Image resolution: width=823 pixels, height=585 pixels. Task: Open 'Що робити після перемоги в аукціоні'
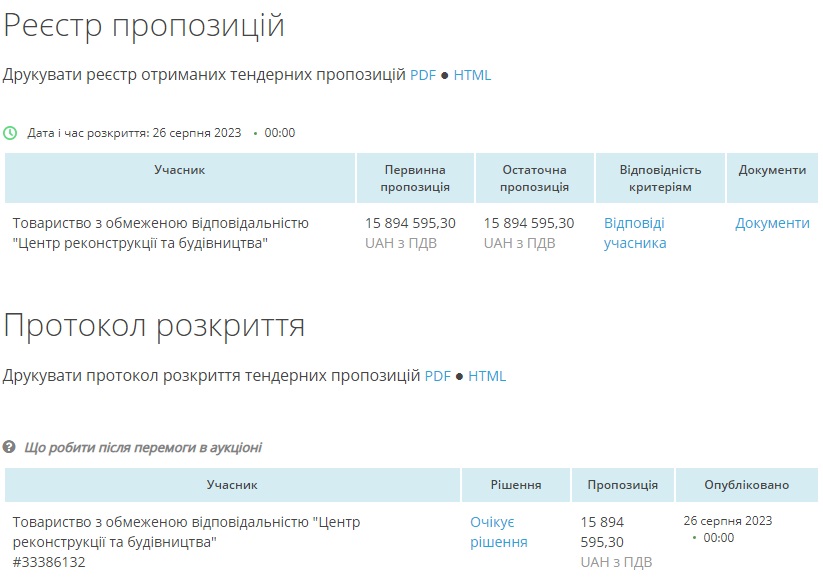point(143,448)
